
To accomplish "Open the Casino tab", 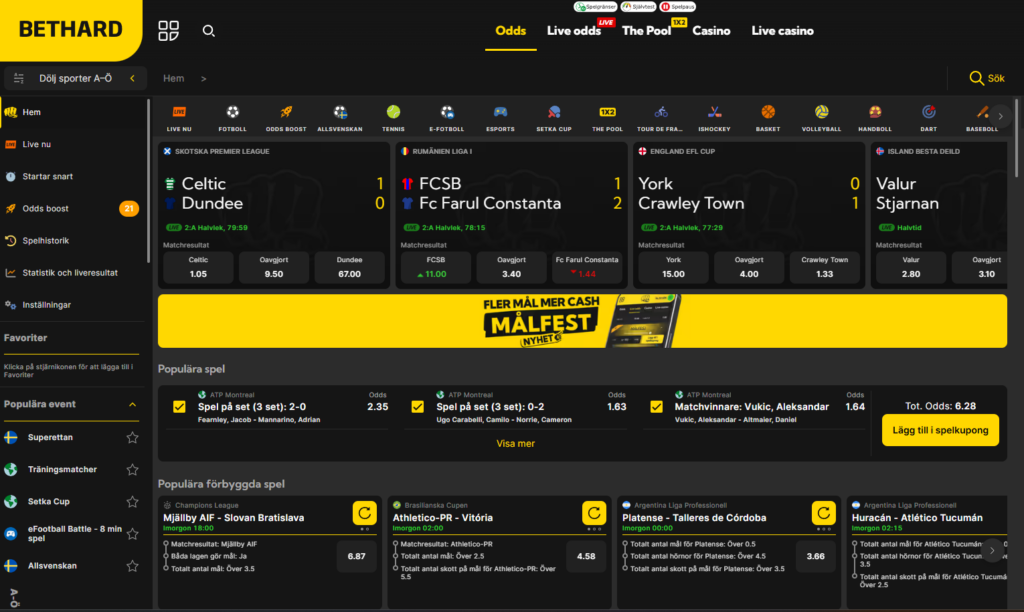I will pyautogui.click(x=711, y=31).
